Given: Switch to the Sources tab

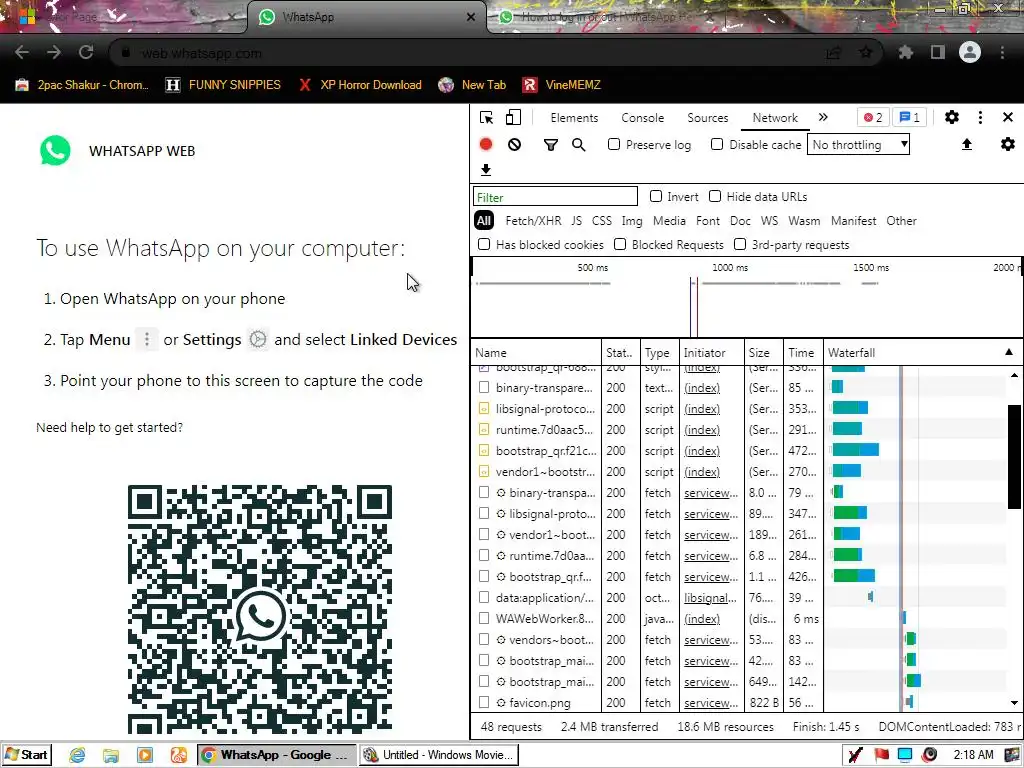Looking at the screenshot, I should tap(707, 118).
